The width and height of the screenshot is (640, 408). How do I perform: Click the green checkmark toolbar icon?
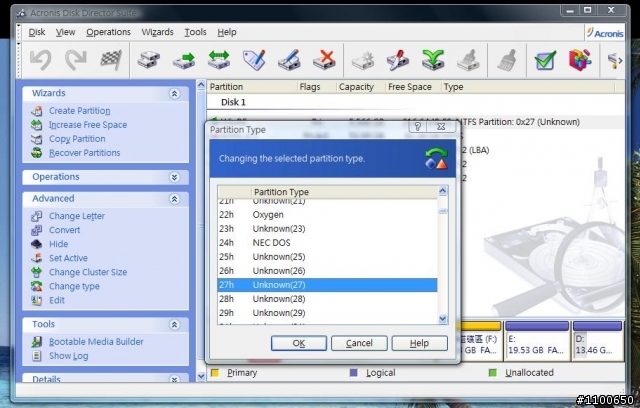[x=545, y=60]
